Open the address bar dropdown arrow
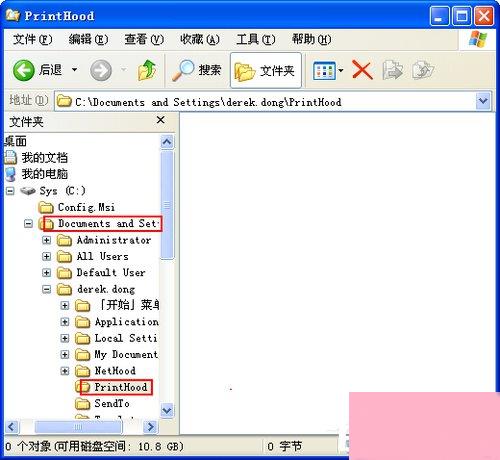Image resolution: width=500 pixels, height=460 pixels. [x=483, y=101]
